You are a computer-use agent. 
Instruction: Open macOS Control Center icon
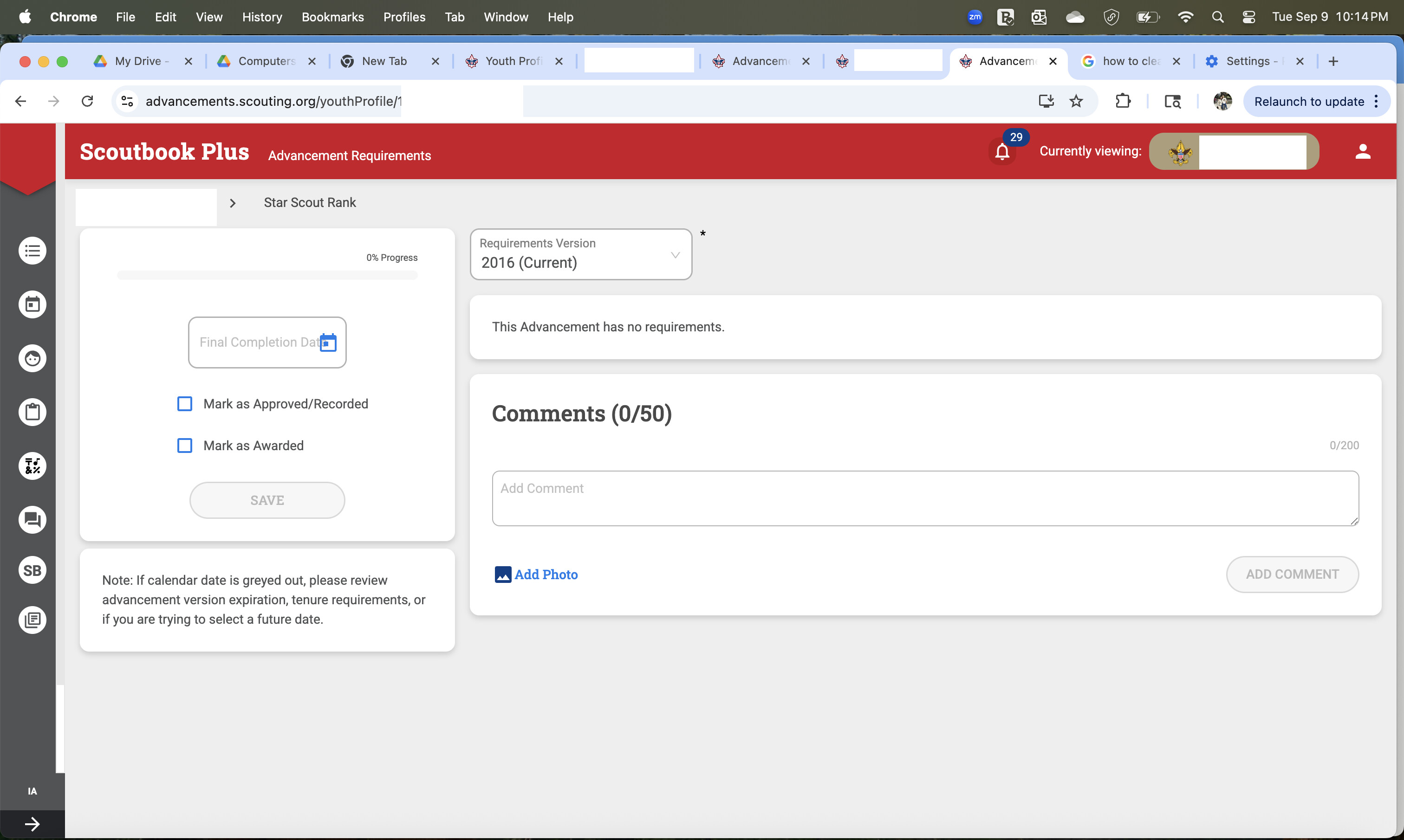[1249, 17]
